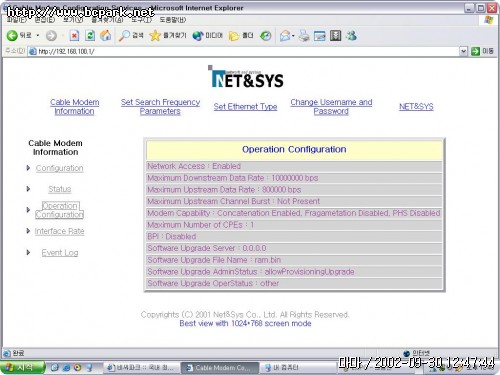
Task: Go to the Home page icon
Action: click(x=106, y=35)
